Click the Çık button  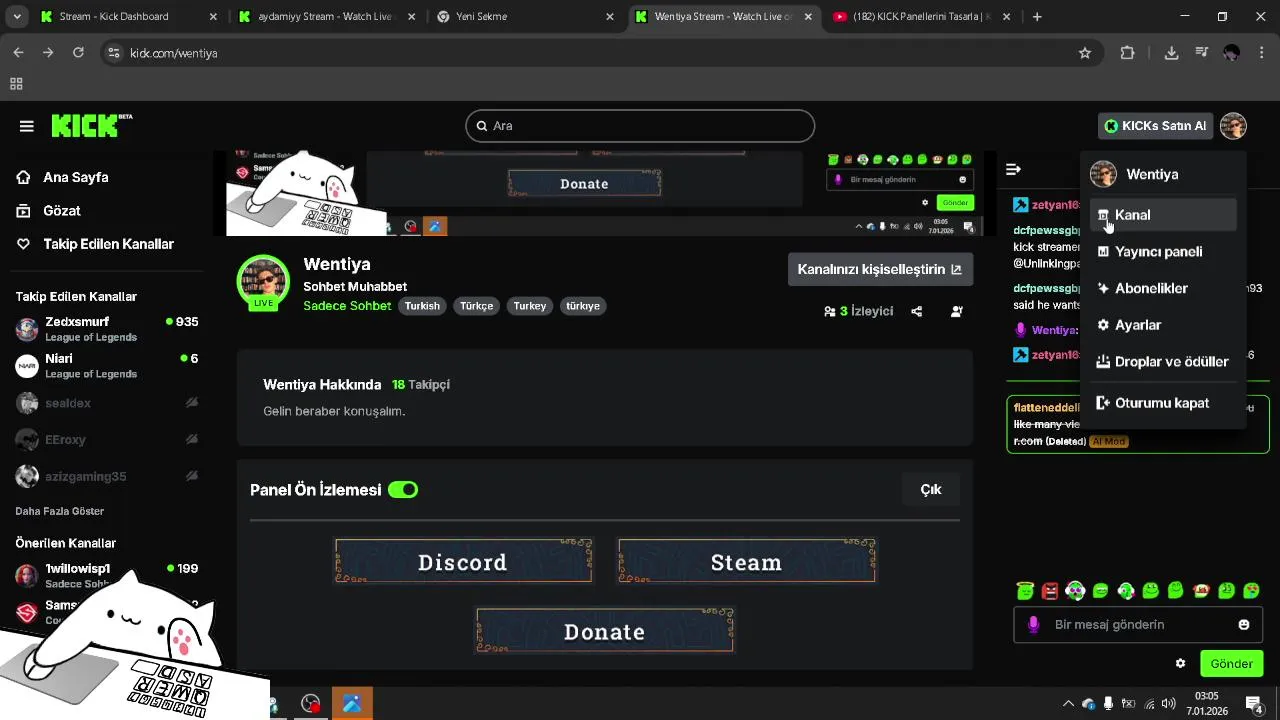point(931,489)
